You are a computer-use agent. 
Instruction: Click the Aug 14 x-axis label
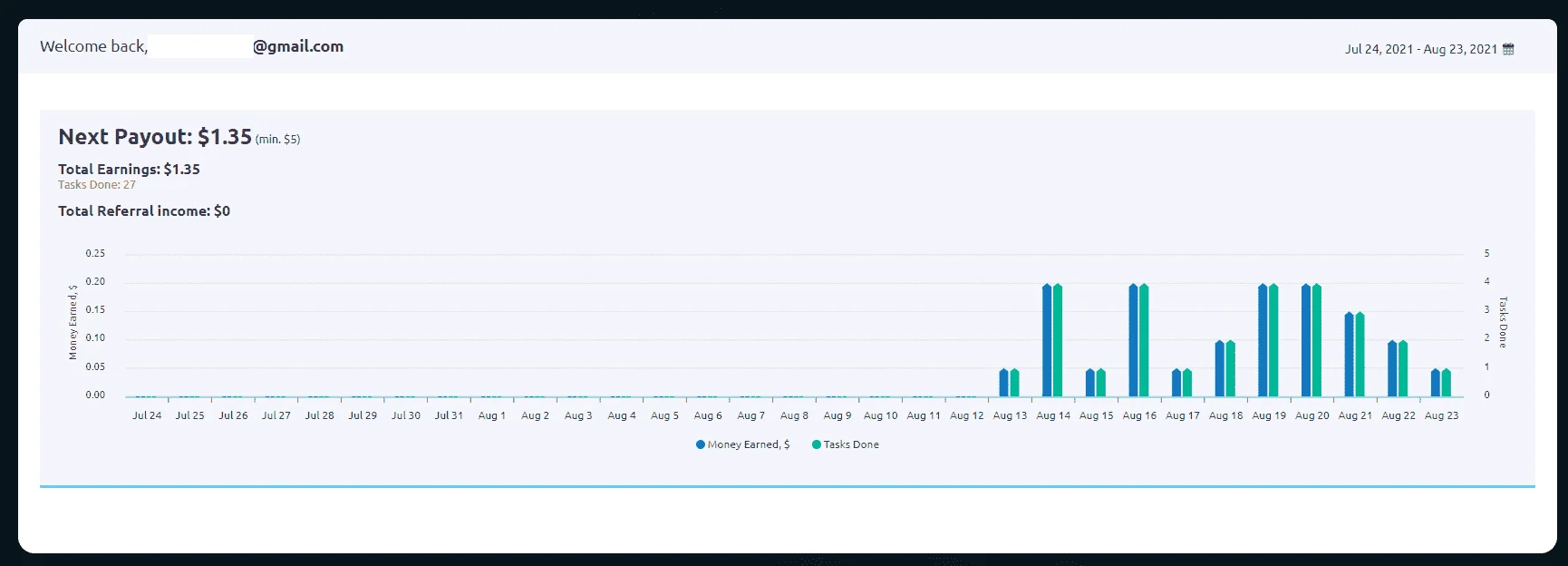(x=1053, y=415)
